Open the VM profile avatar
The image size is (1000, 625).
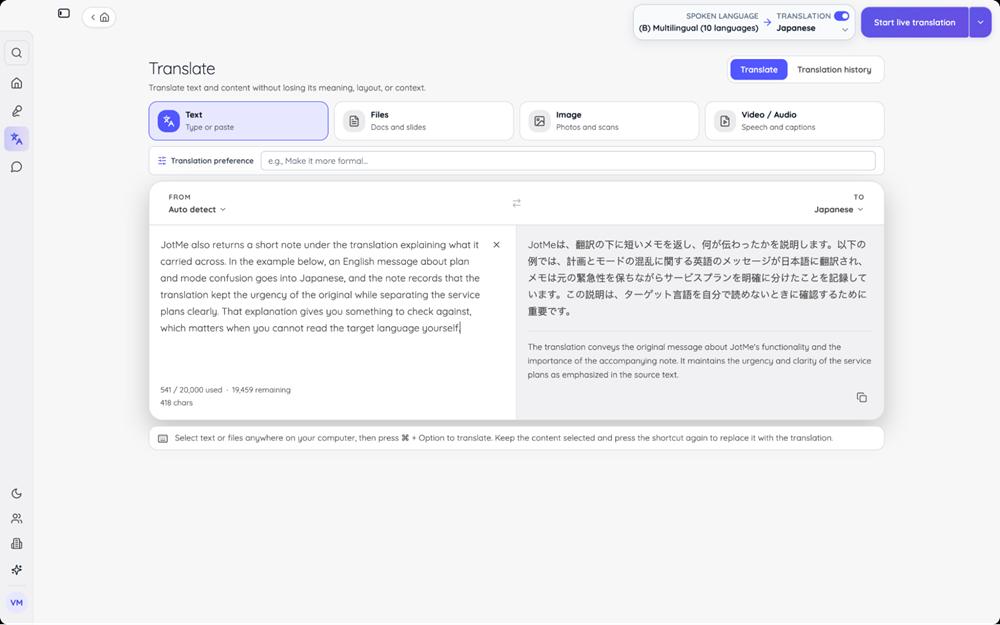[x=17, y=603]
